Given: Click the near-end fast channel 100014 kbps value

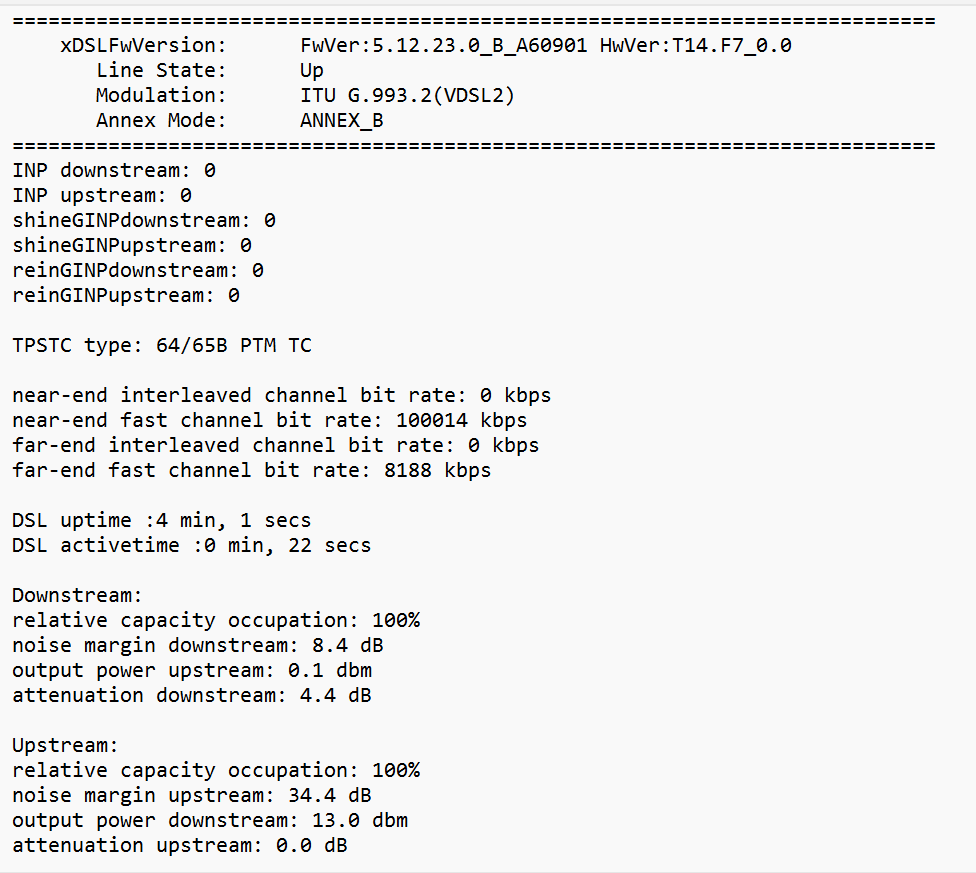Looking at the screenshot, I should click(461, 421).
